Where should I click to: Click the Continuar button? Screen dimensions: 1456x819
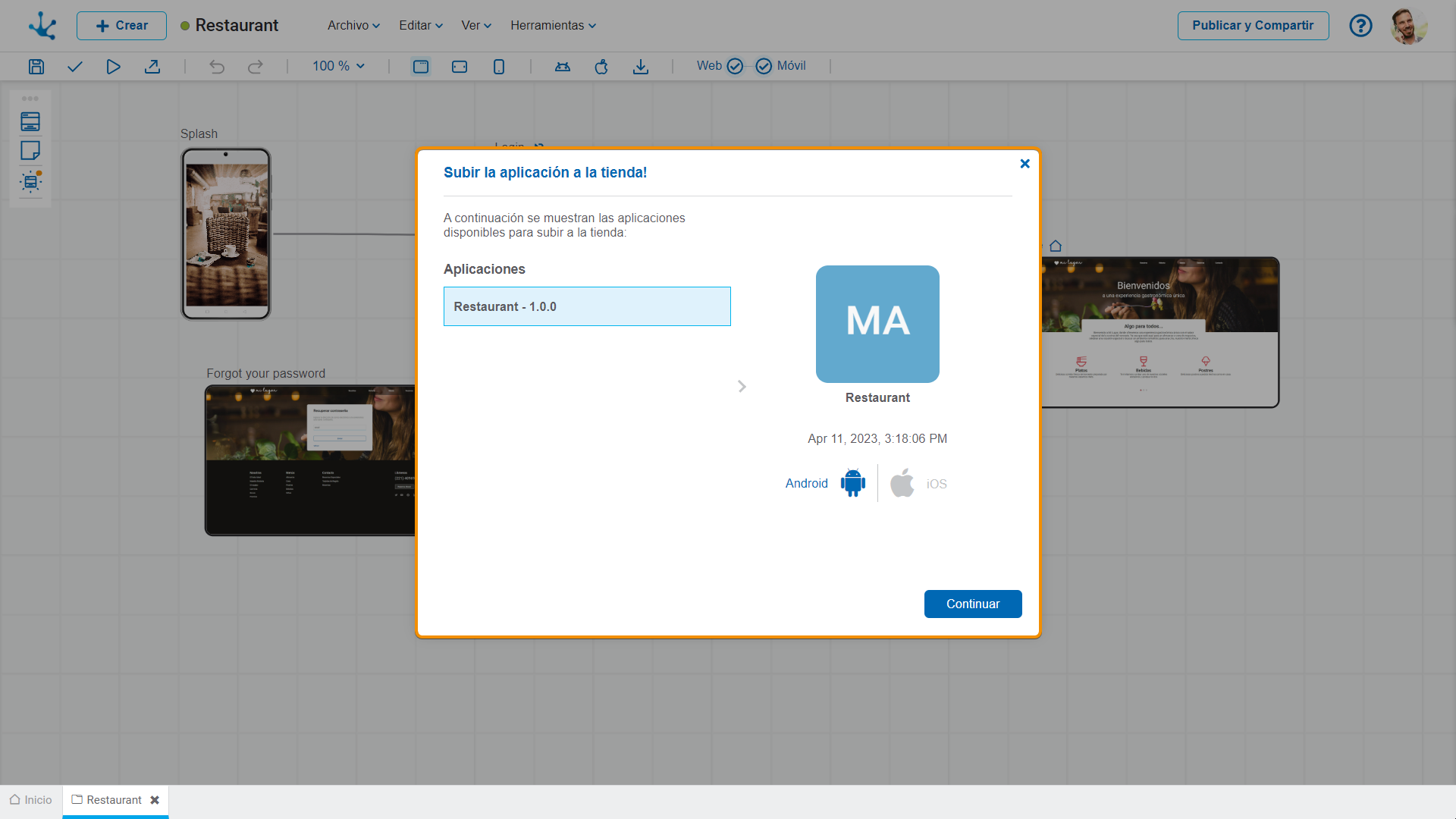point(972,604)
